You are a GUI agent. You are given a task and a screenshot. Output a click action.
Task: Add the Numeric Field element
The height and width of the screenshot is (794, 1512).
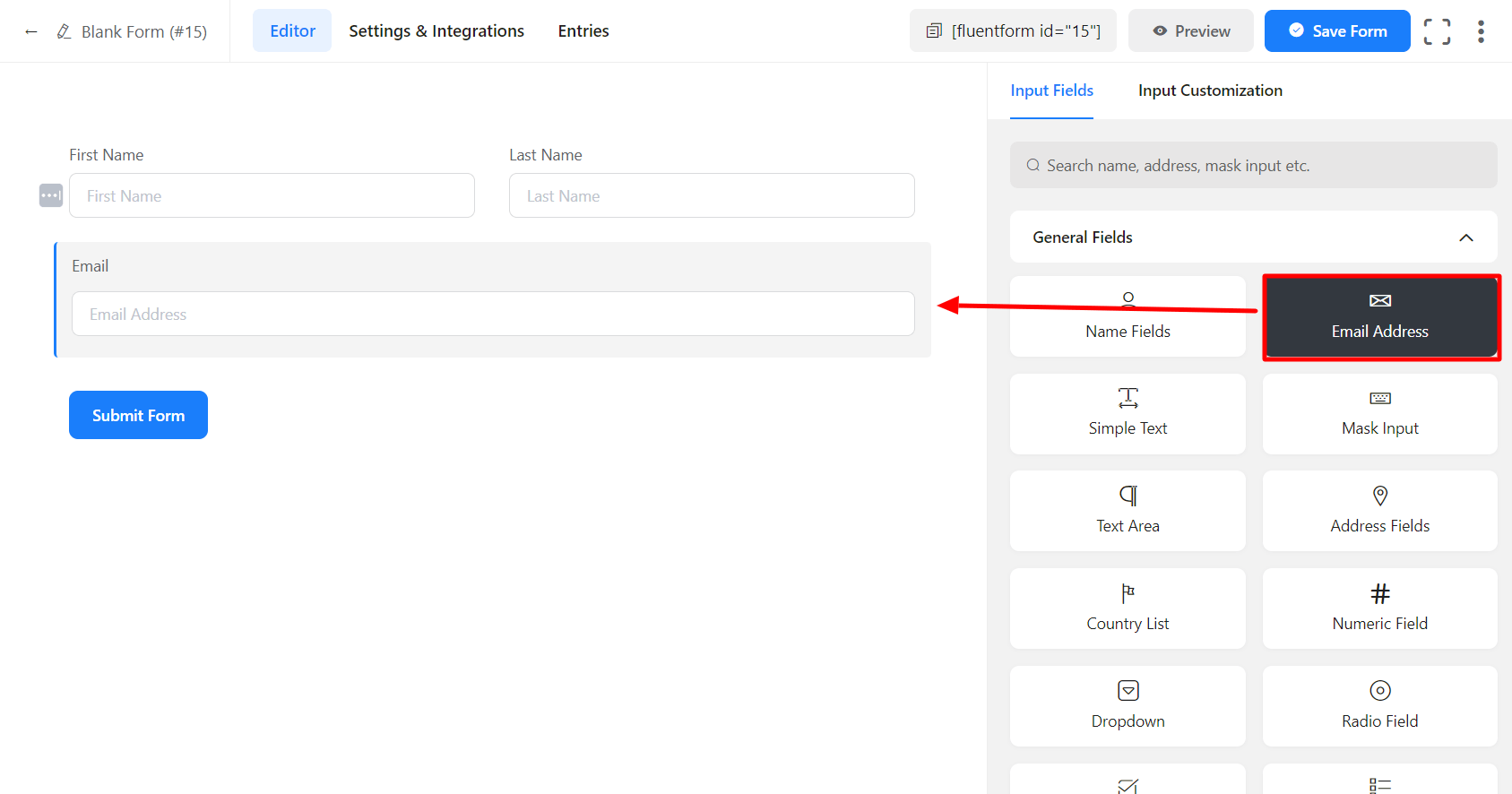[x=1379, y=608]
